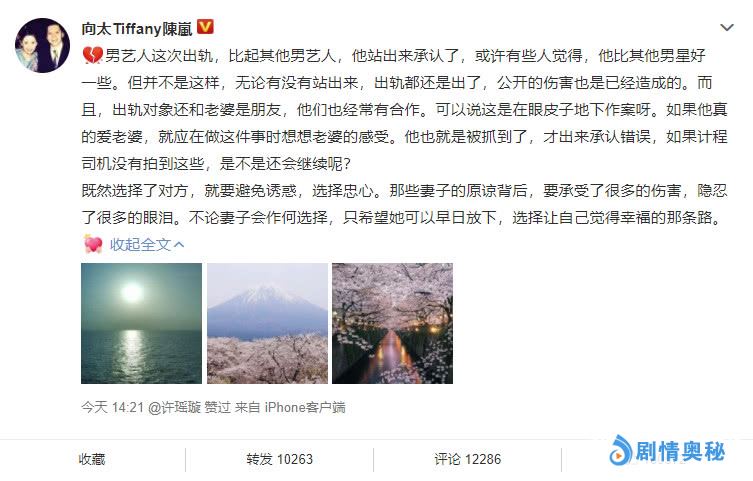Click the orange verified V badge
The height and width of the screenshot is (481, 753).
206,27
